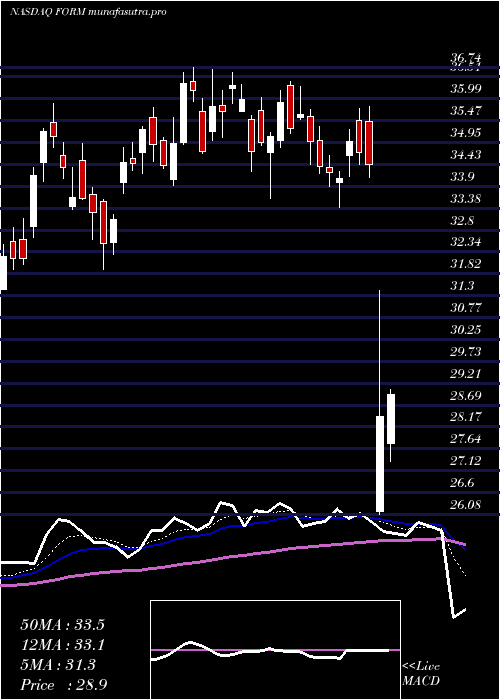Open the MACD inset chart panel
This screenshot has width=500, height=700.
(275, 650)
